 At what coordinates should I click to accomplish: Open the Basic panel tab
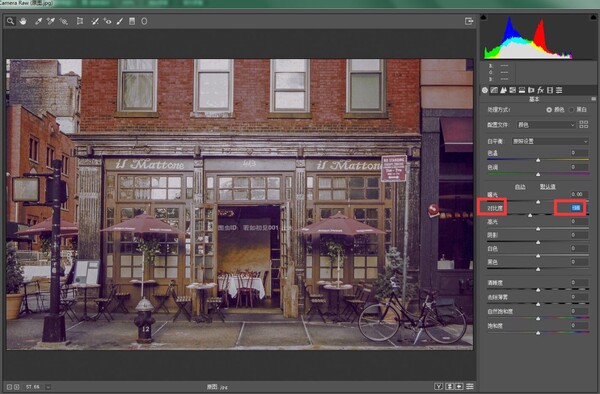coord(485,90)
